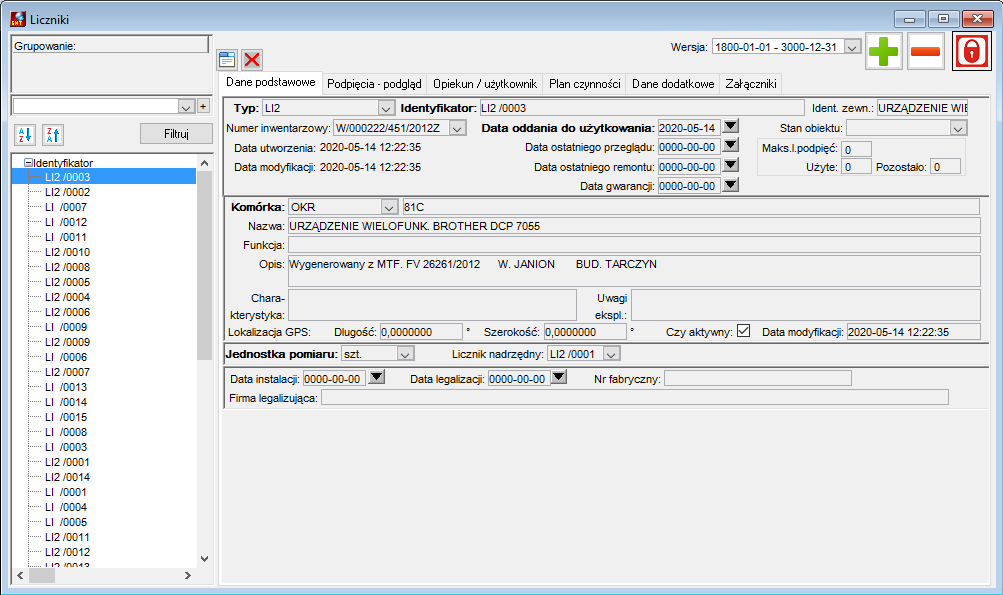Open calendar for Data gwarancji
The image size is (1003, 595).
(x=731, y=185)
